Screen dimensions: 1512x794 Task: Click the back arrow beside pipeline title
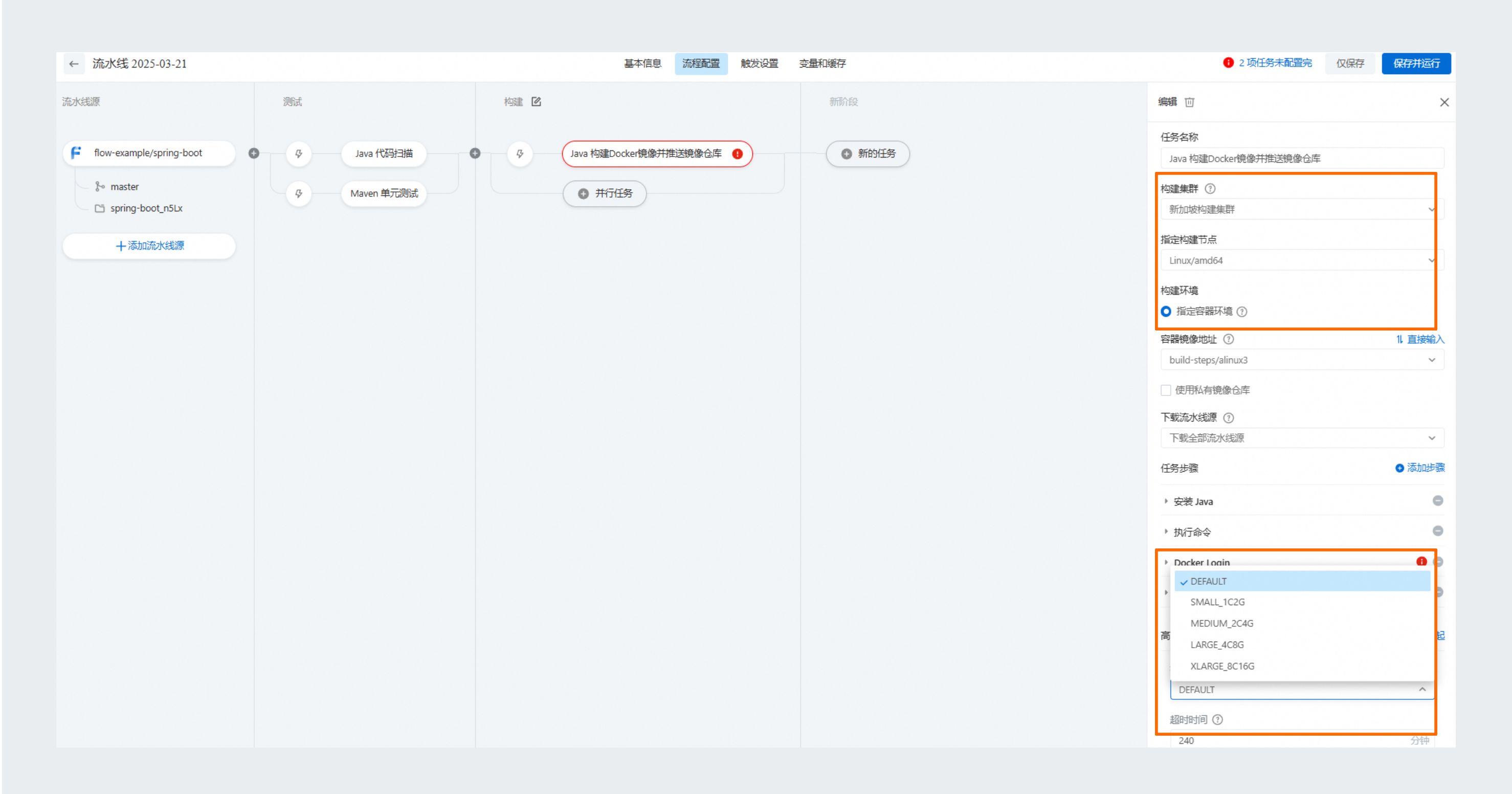click(x=73, y=63)
